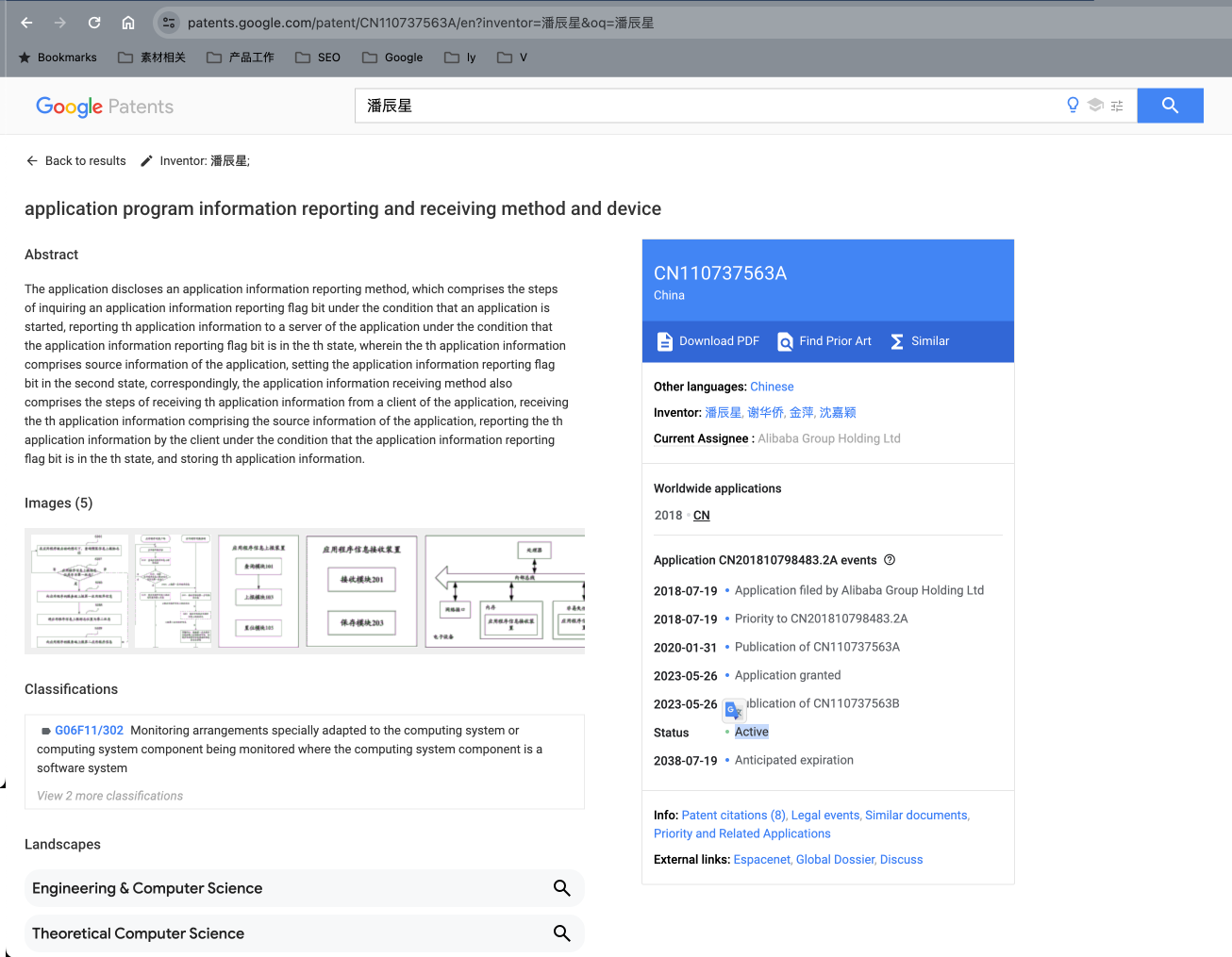Screen dimensions: 1232x957
Task: Open the Bookmarks star item
Action: click(58, 58)
